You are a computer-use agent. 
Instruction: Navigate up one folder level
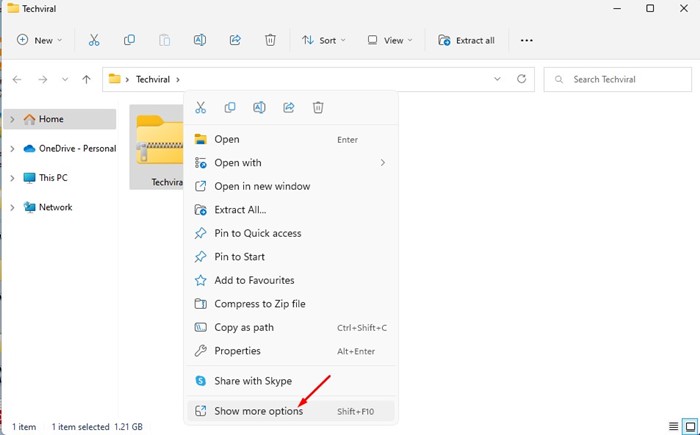click(x=86, y=79)
